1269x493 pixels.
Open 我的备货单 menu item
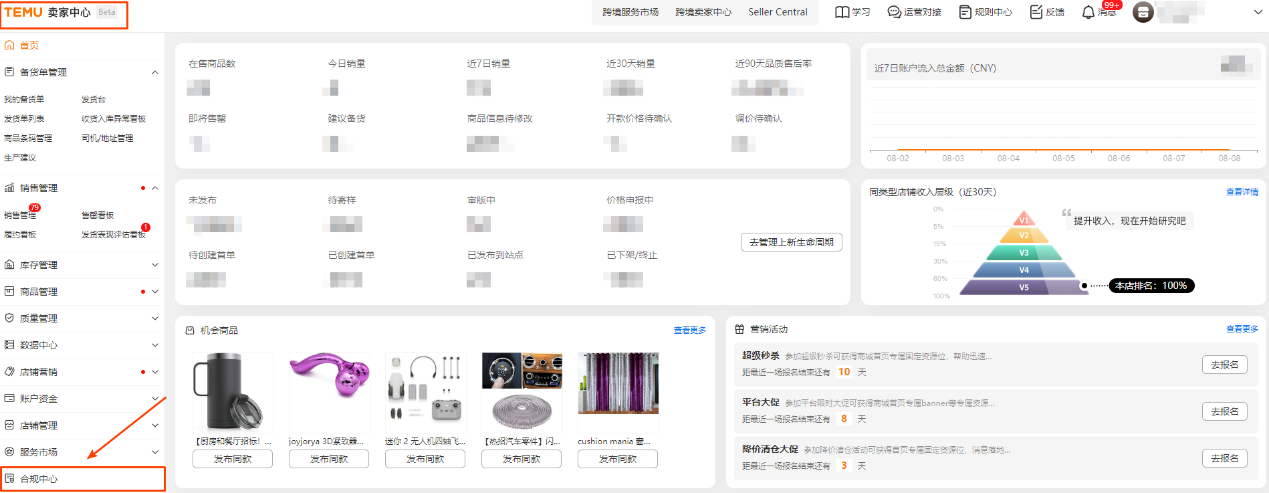tap(24, 99)
